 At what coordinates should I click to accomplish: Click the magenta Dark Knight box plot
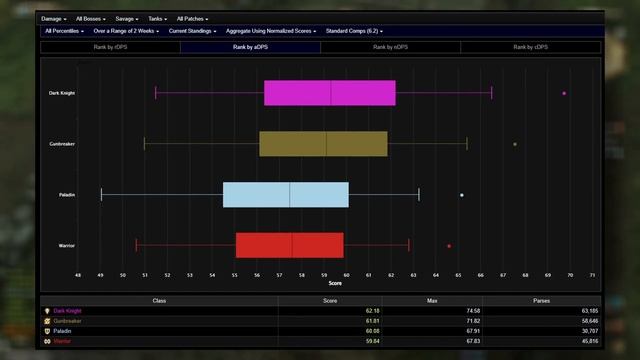coord(330,93)
